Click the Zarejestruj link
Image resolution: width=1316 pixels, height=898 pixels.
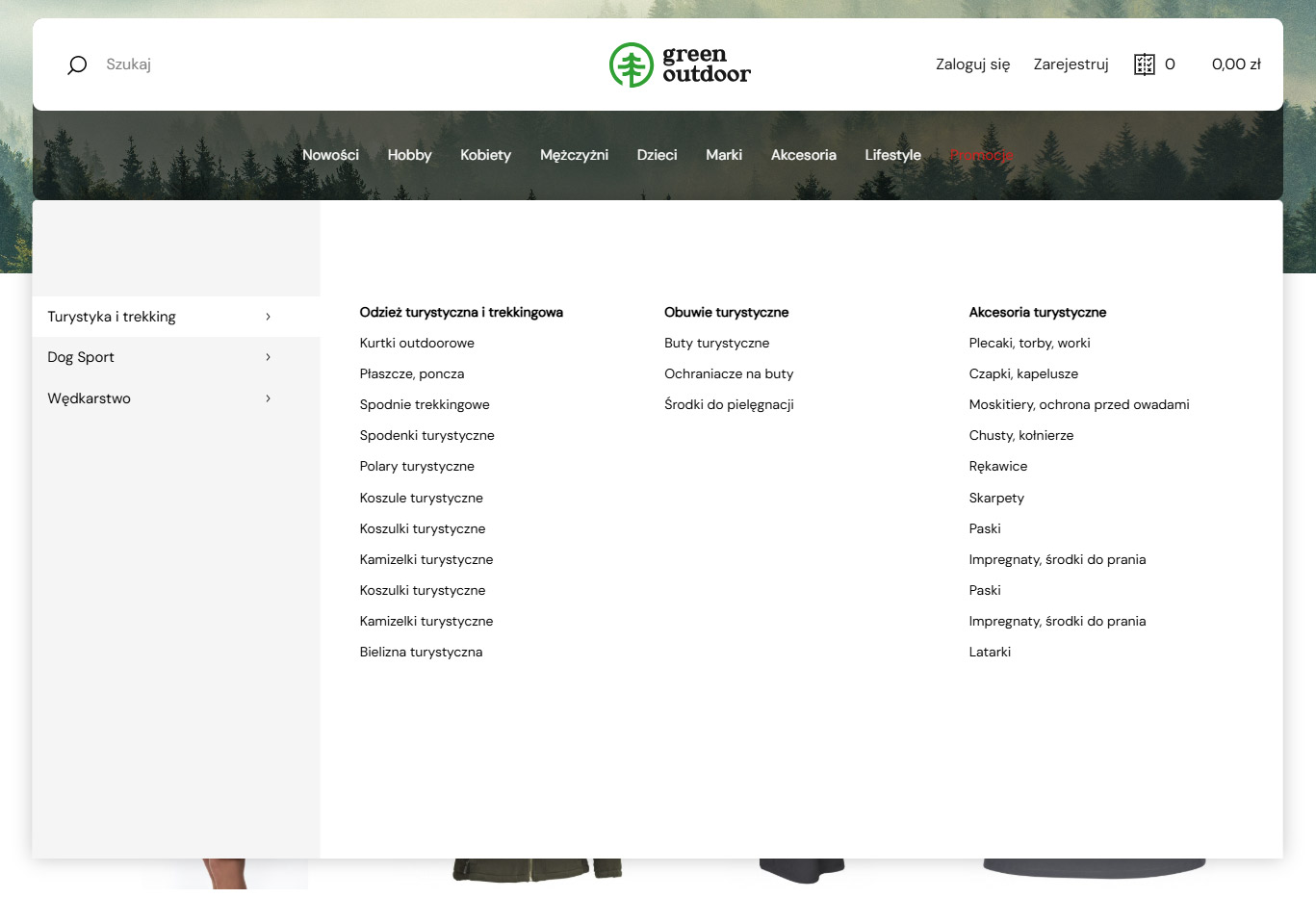coord(1071,64)
